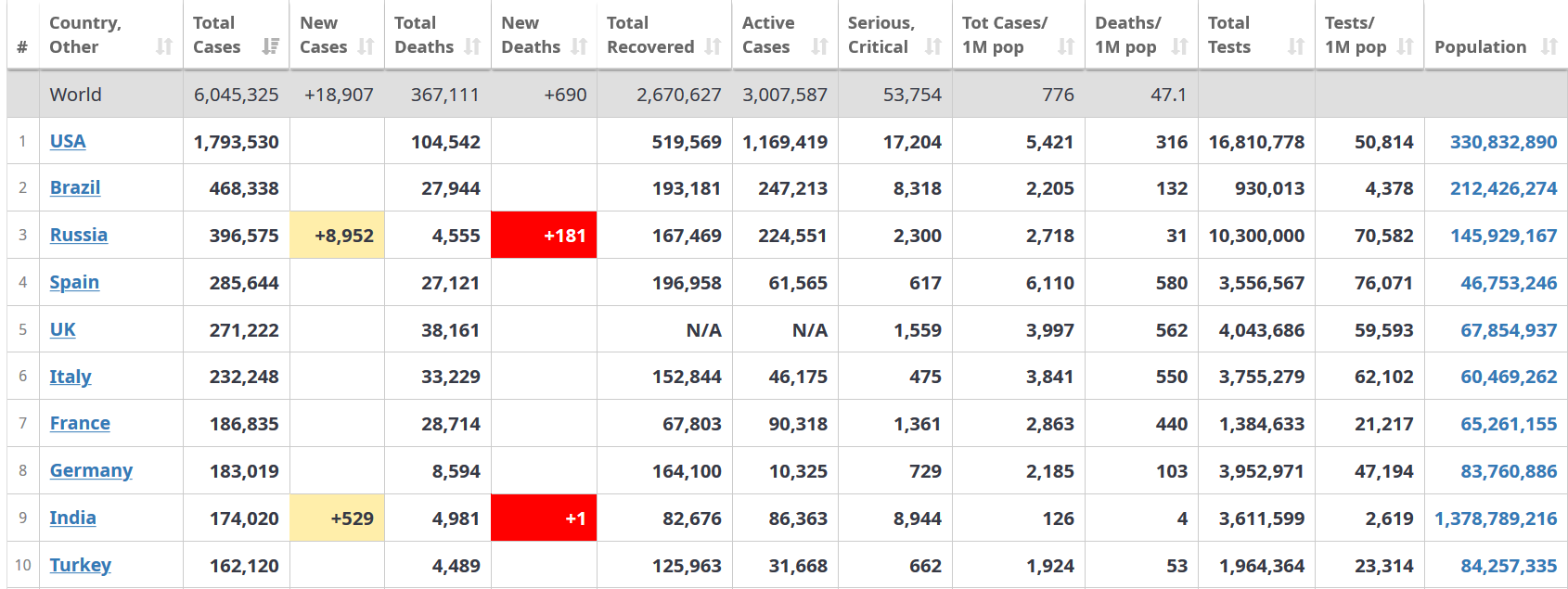Select USA total cases 1,793,530
The image size is (1568, 589).
[x=236, y=142]
